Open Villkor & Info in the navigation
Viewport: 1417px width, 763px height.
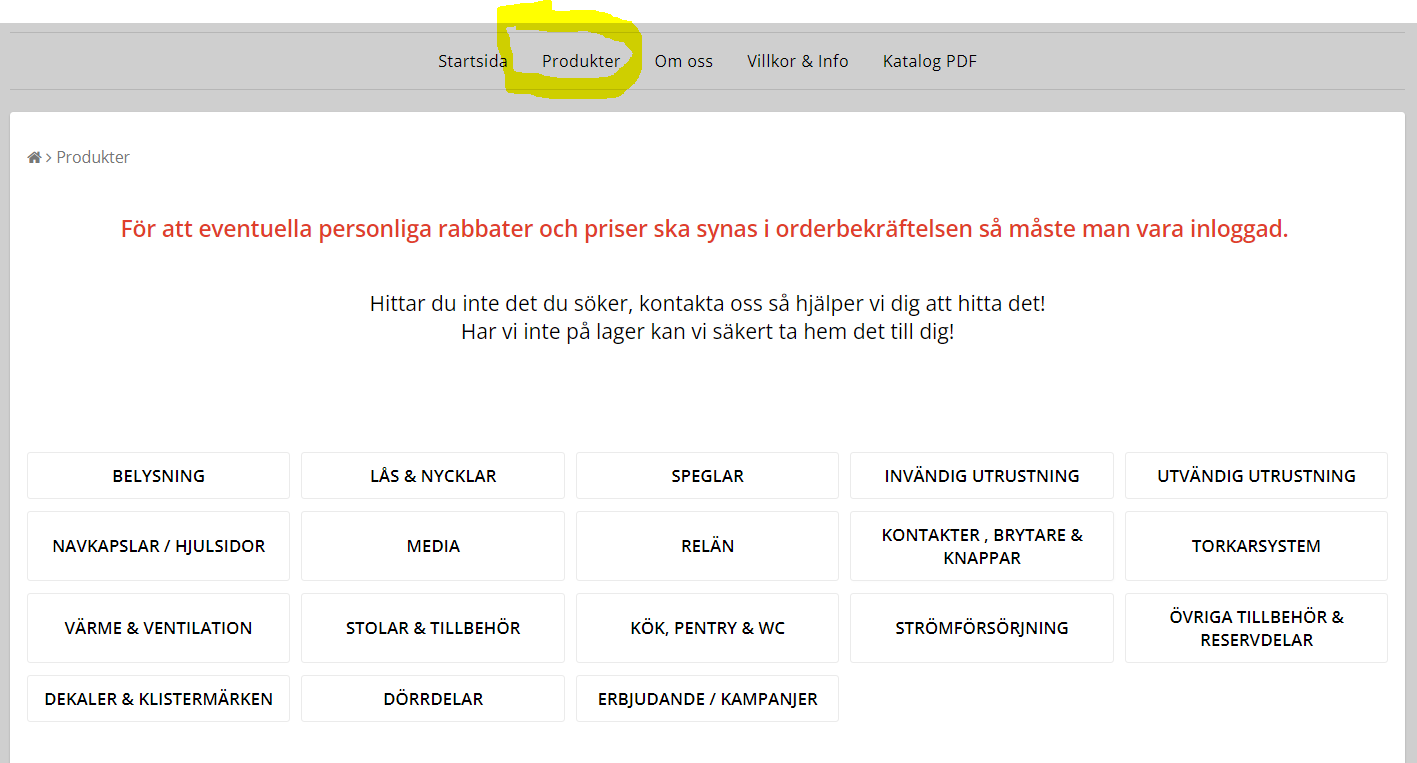798,61
